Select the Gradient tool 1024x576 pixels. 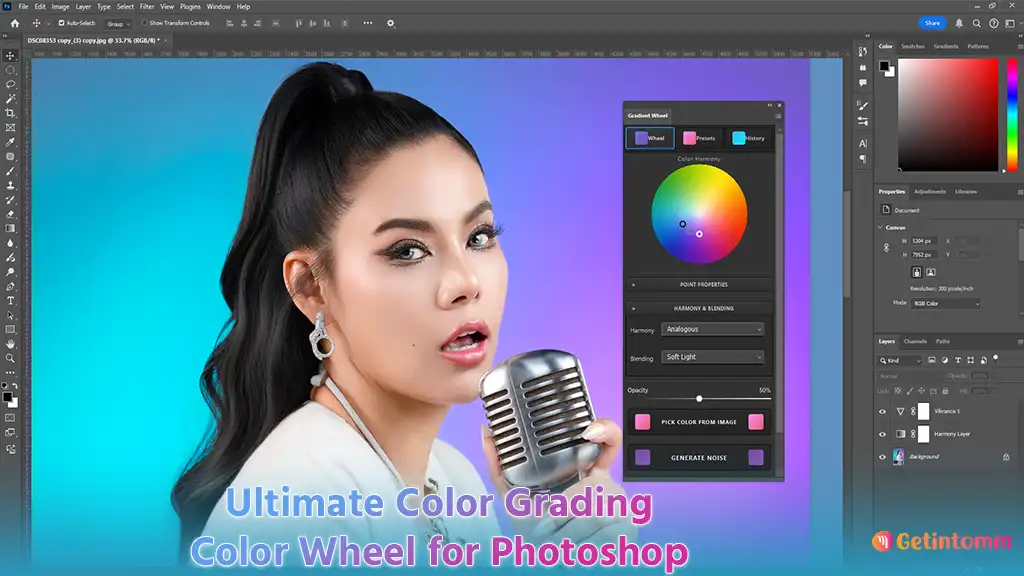point(10,229)
